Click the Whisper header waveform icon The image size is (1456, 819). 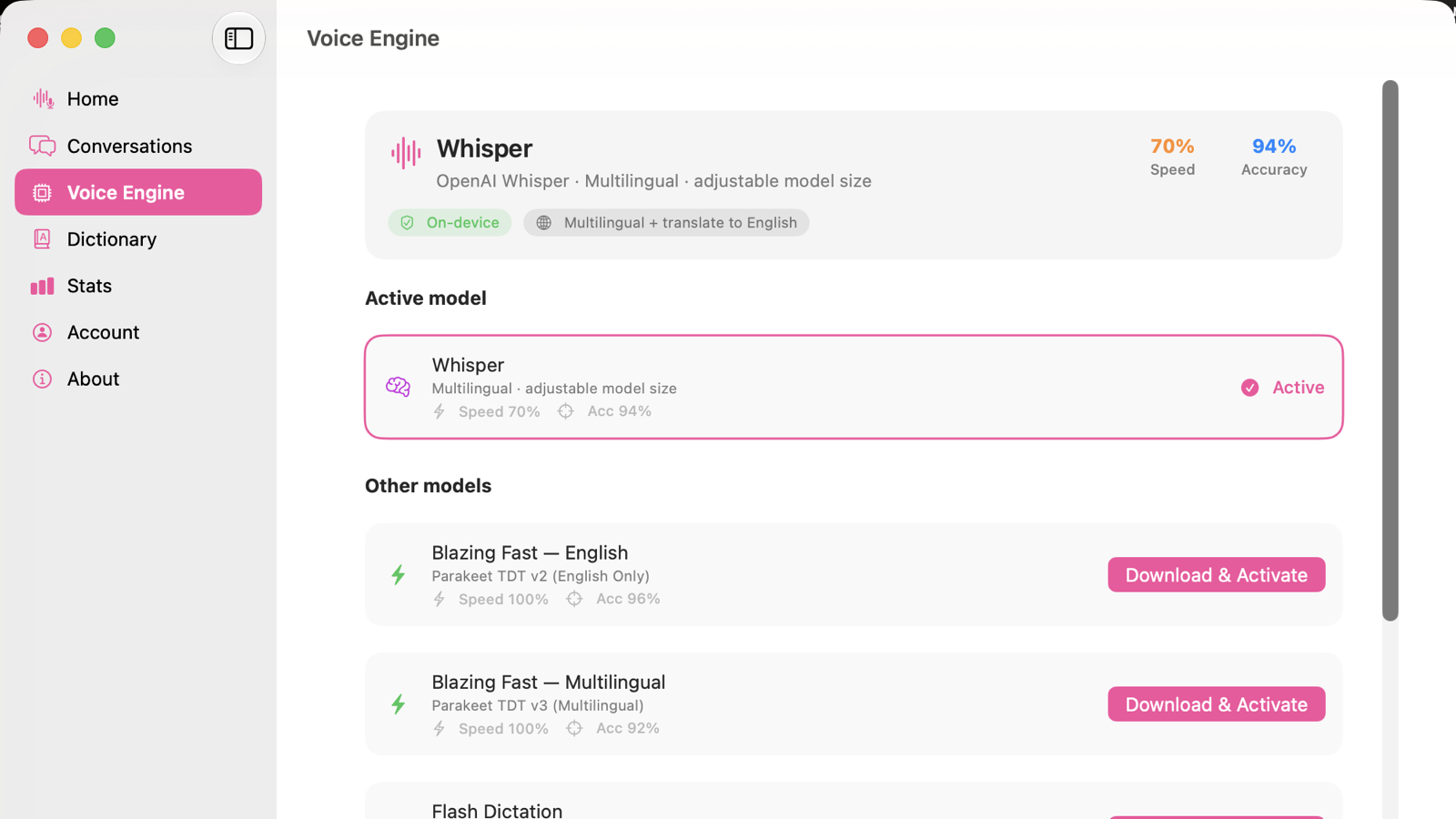point(406,153)
